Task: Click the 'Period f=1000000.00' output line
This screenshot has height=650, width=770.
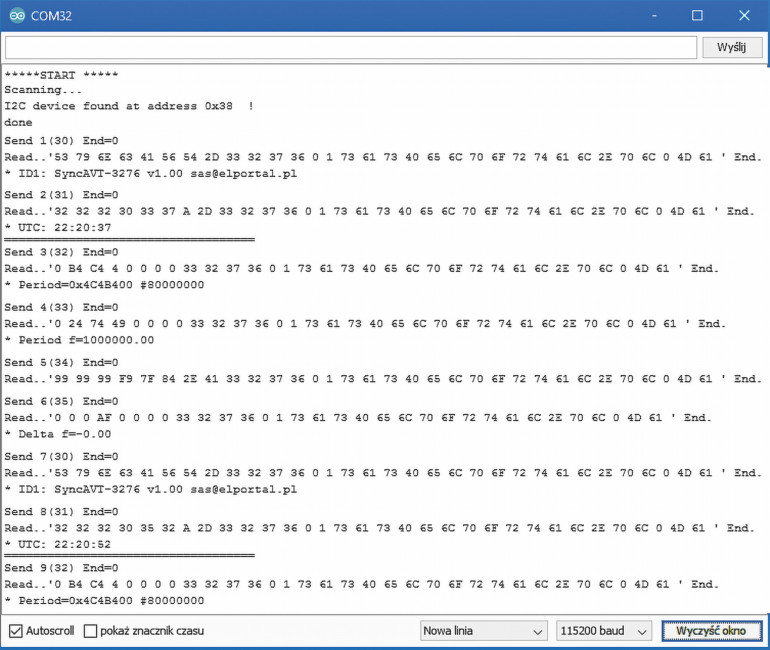Action: tap(79, 340)
